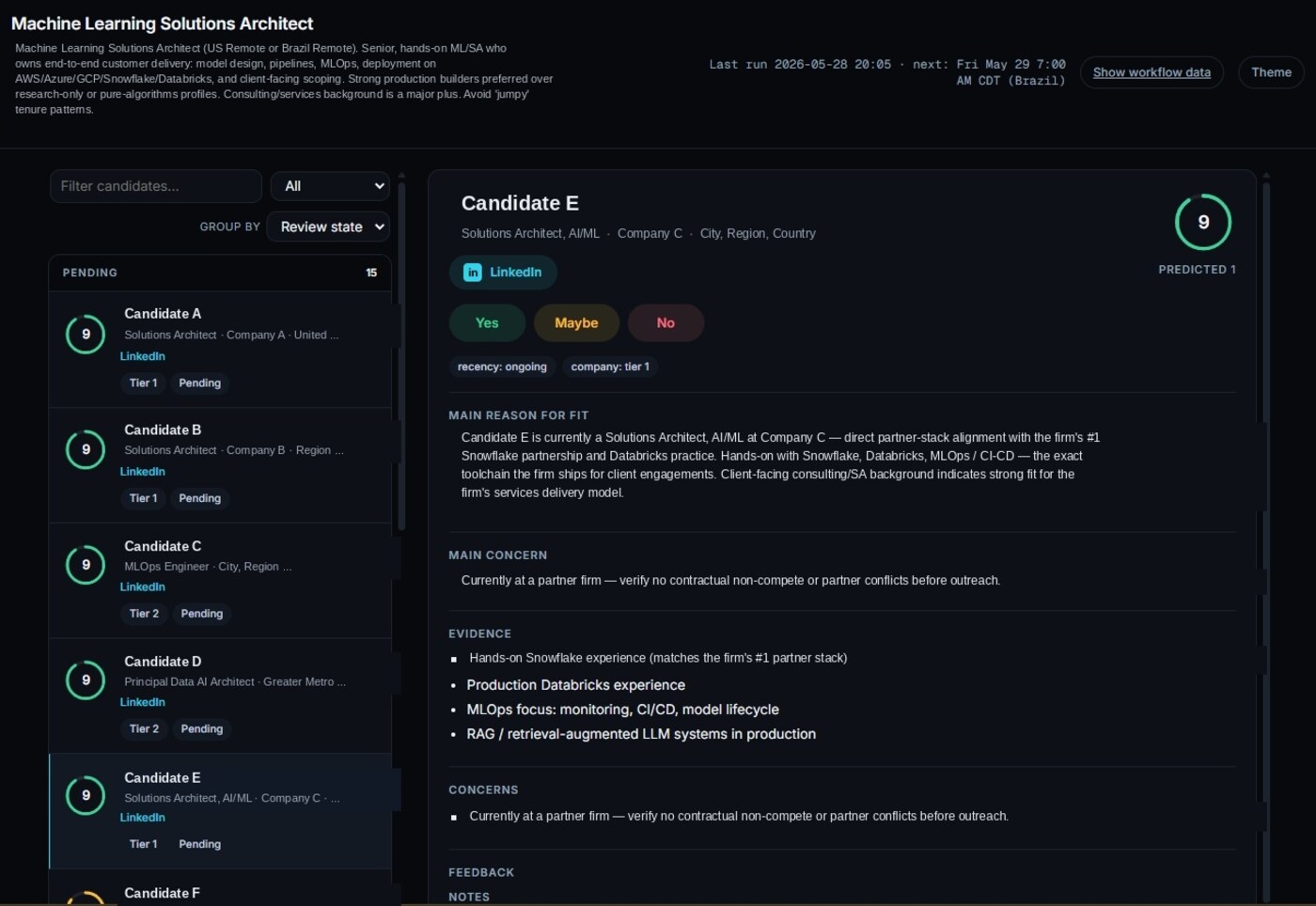Click the MAIN CONCERN heading

coord(497,555)
